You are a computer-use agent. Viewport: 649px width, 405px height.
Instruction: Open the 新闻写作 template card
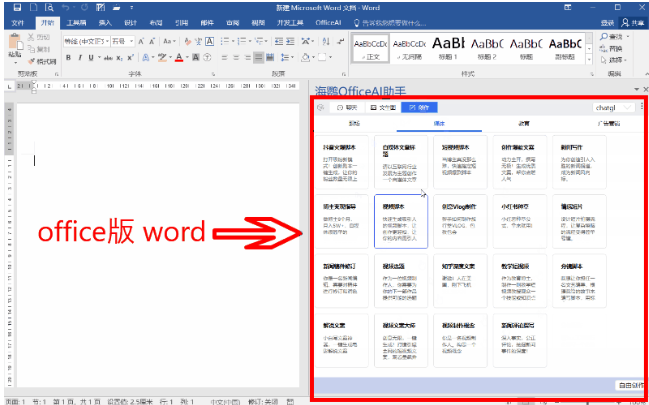click(579, 162)
